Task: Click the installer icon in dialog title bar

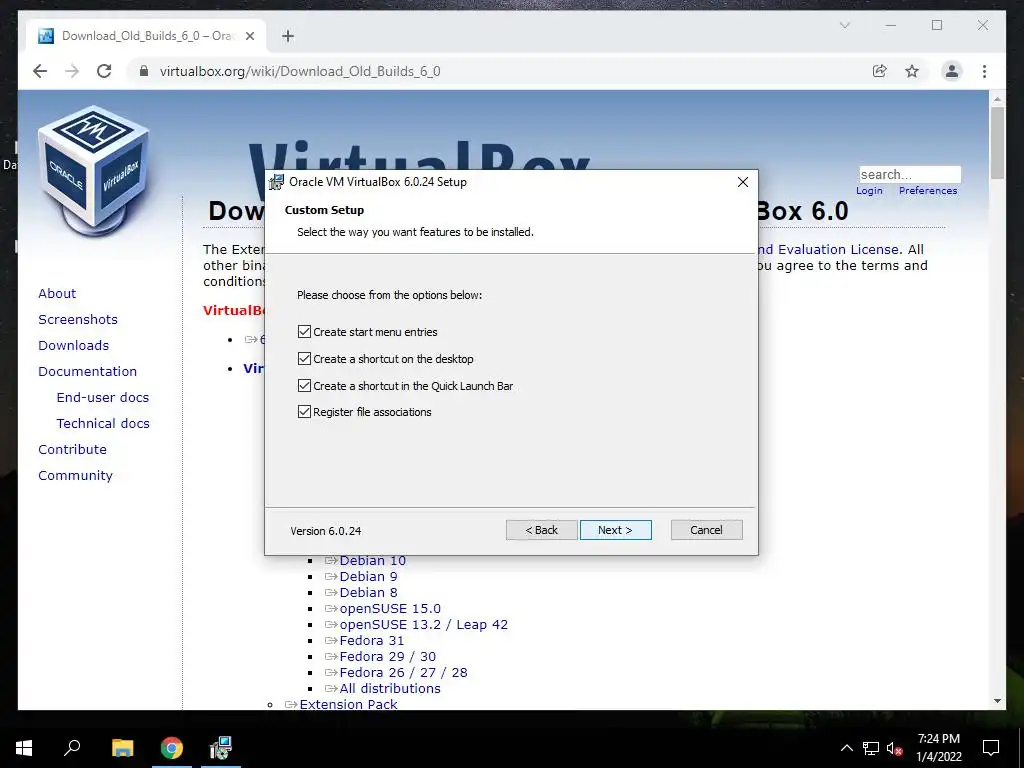Action: click(x=276, y=182)
